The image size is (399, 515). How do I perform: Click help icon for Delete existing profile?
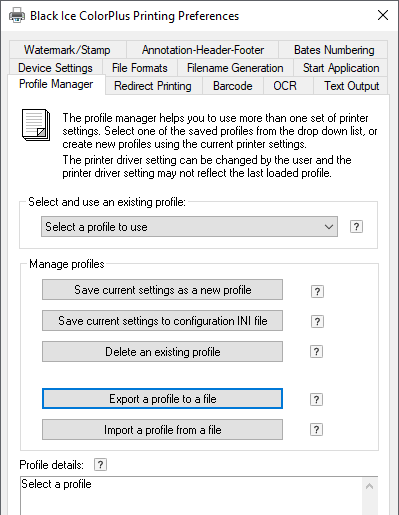(316, 352)
